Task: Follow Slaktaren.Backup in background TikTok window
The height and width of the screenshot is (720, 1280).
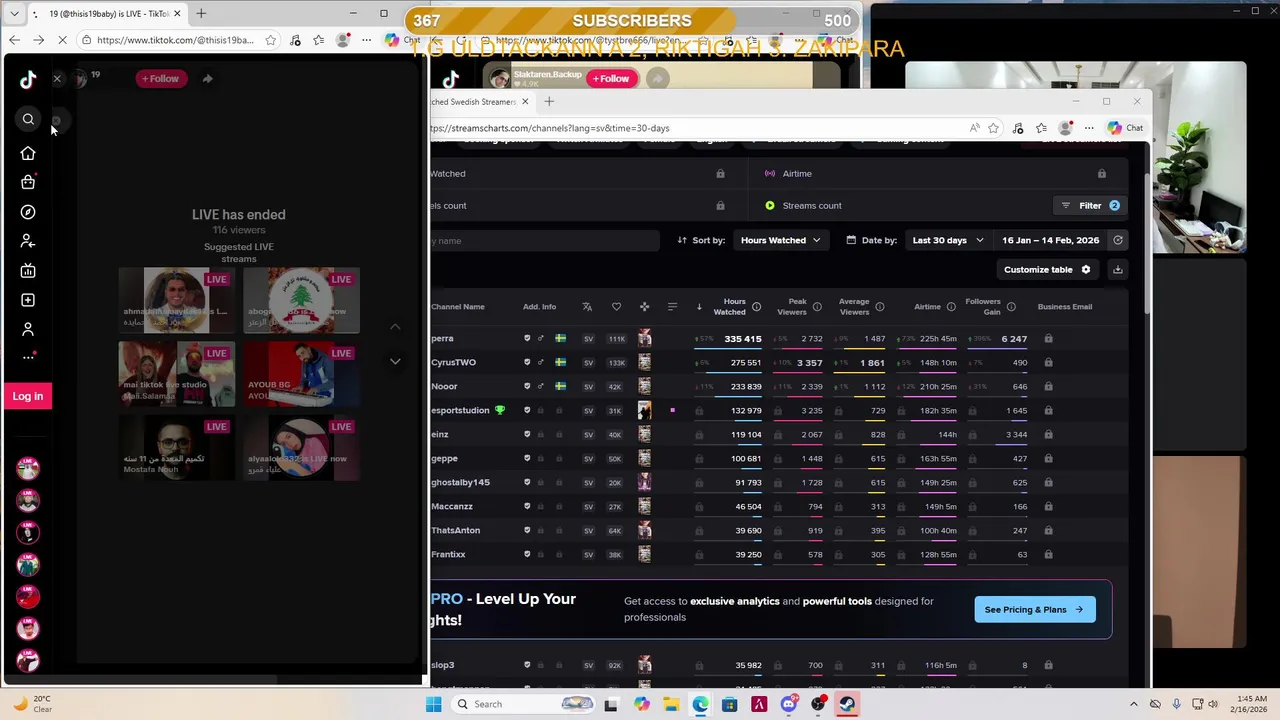Action: (611, 79)
